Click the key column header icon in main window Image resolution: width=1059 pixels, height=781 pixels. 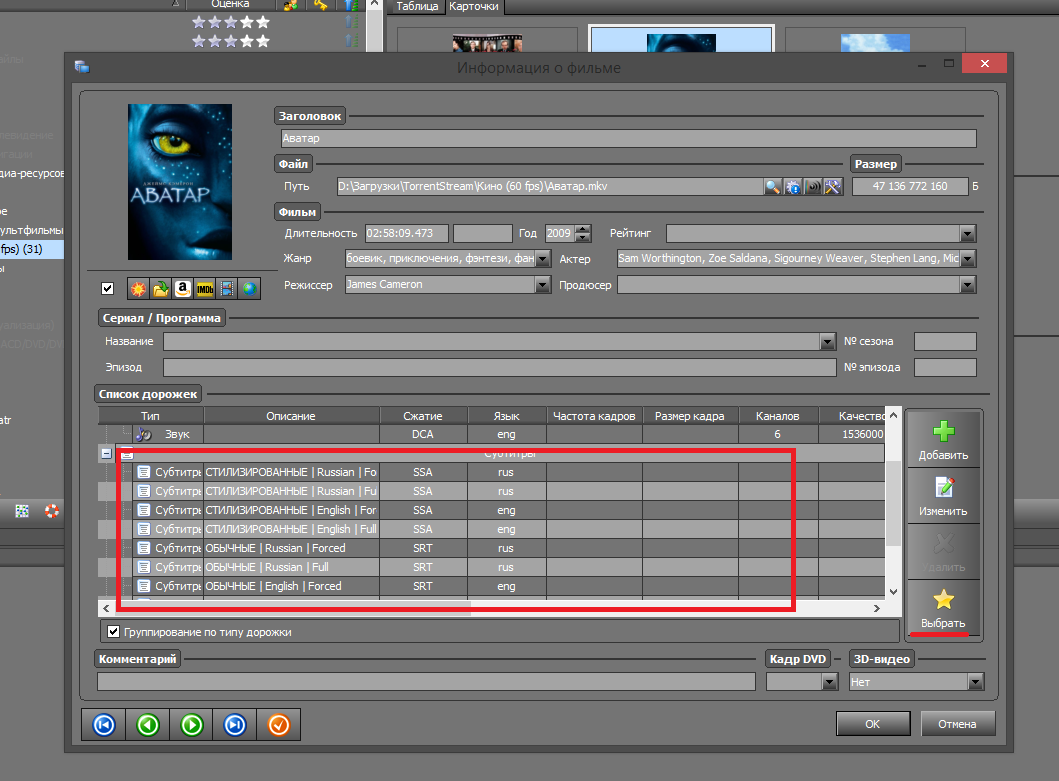[321, 5]
